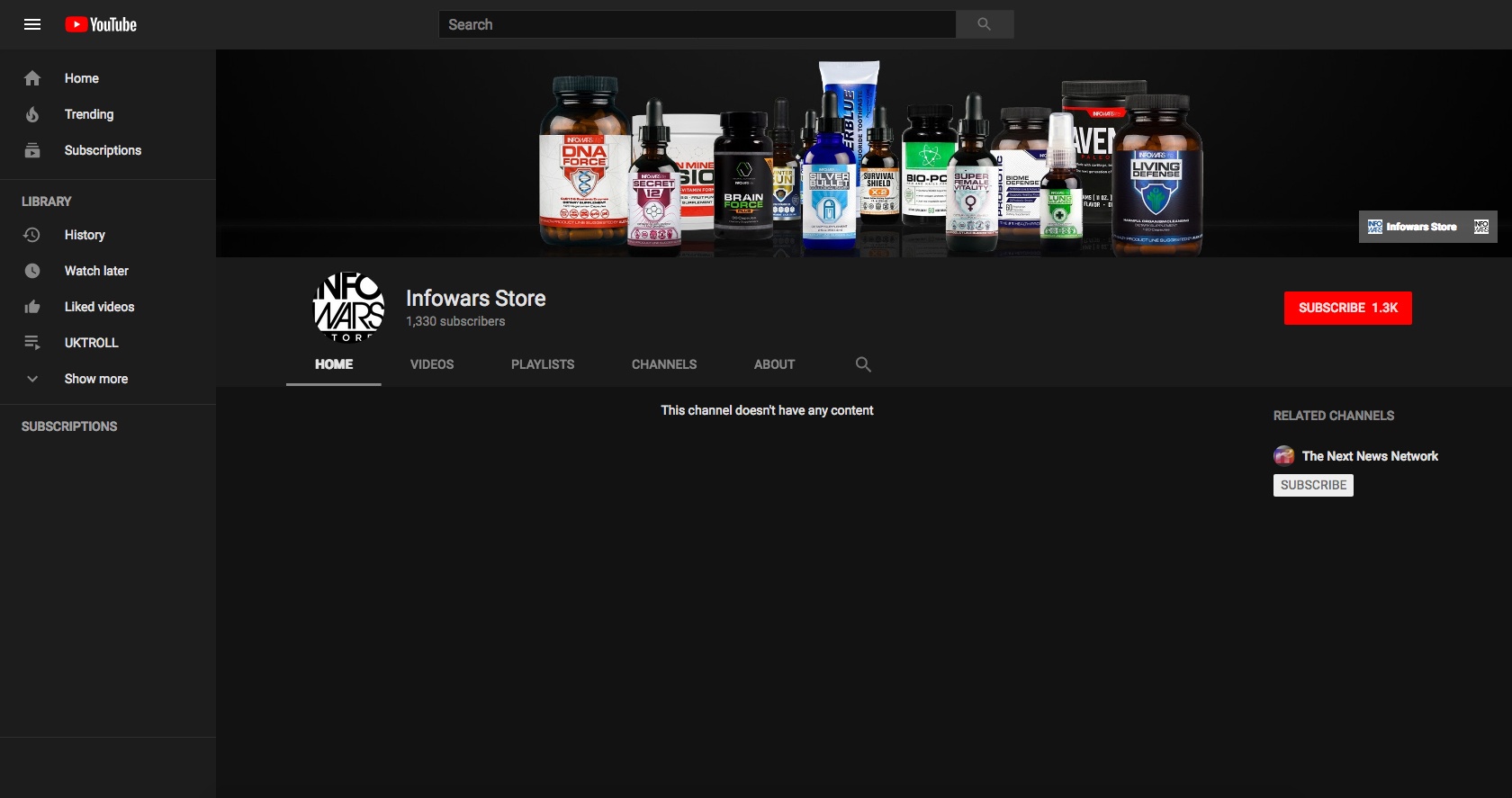Click the Trending flame icon
The image size is (1512, 798).
pos(32,114)
